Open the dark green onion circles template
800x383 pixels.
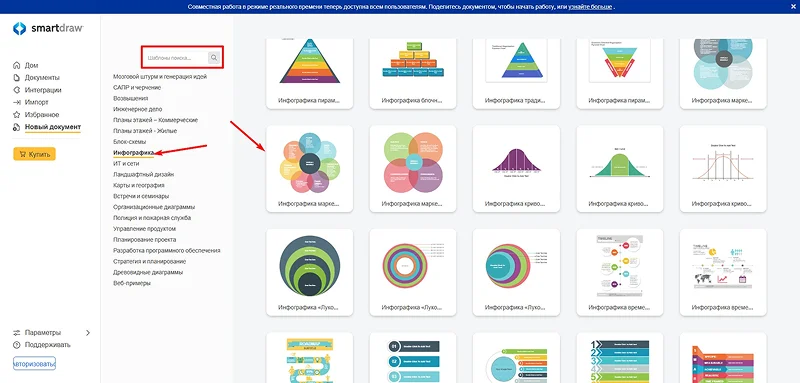(310, 272)
